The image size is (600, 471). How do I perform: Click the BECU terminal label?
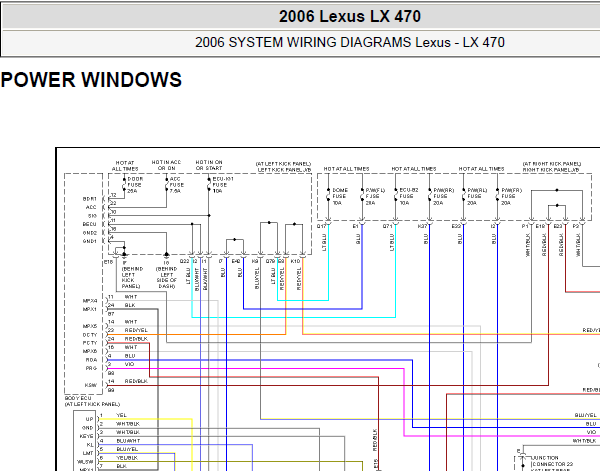[x=90, y=224]
